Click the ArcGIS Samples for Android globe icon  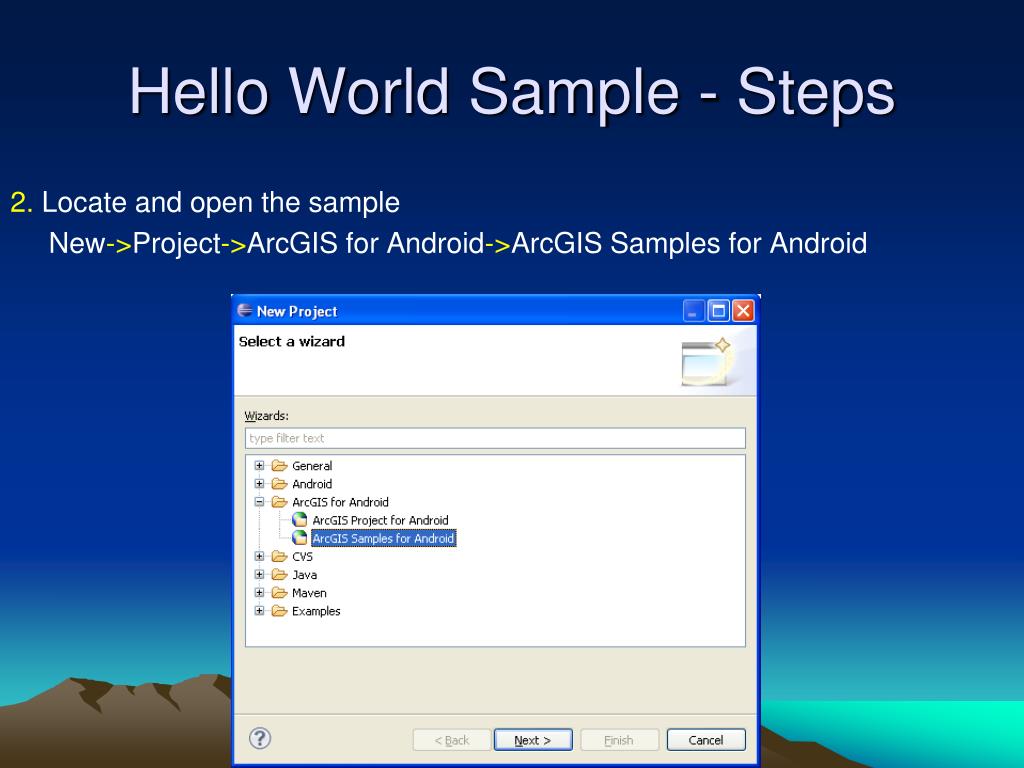[x=300, y=538]
